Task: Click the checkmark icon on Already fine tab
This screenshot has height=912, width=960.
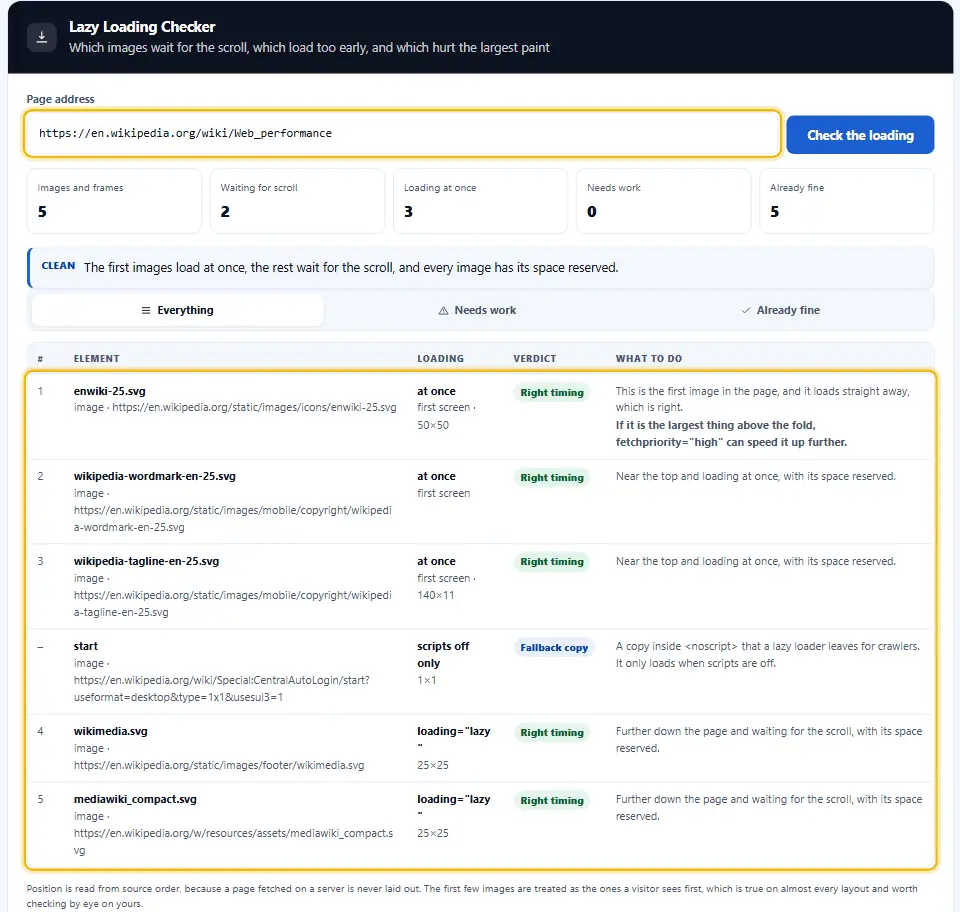Action: [746, 310]
